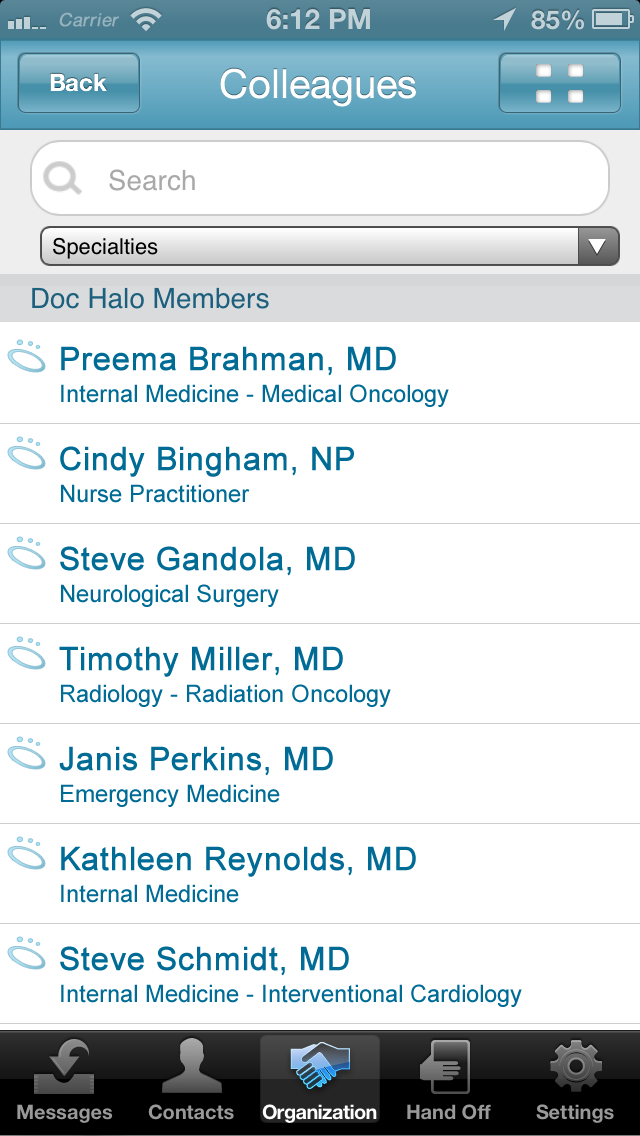Open the Settings tab
The height and width of the screenshot is (1136, 640).
pyautogui.click(x=575, y=1081)
